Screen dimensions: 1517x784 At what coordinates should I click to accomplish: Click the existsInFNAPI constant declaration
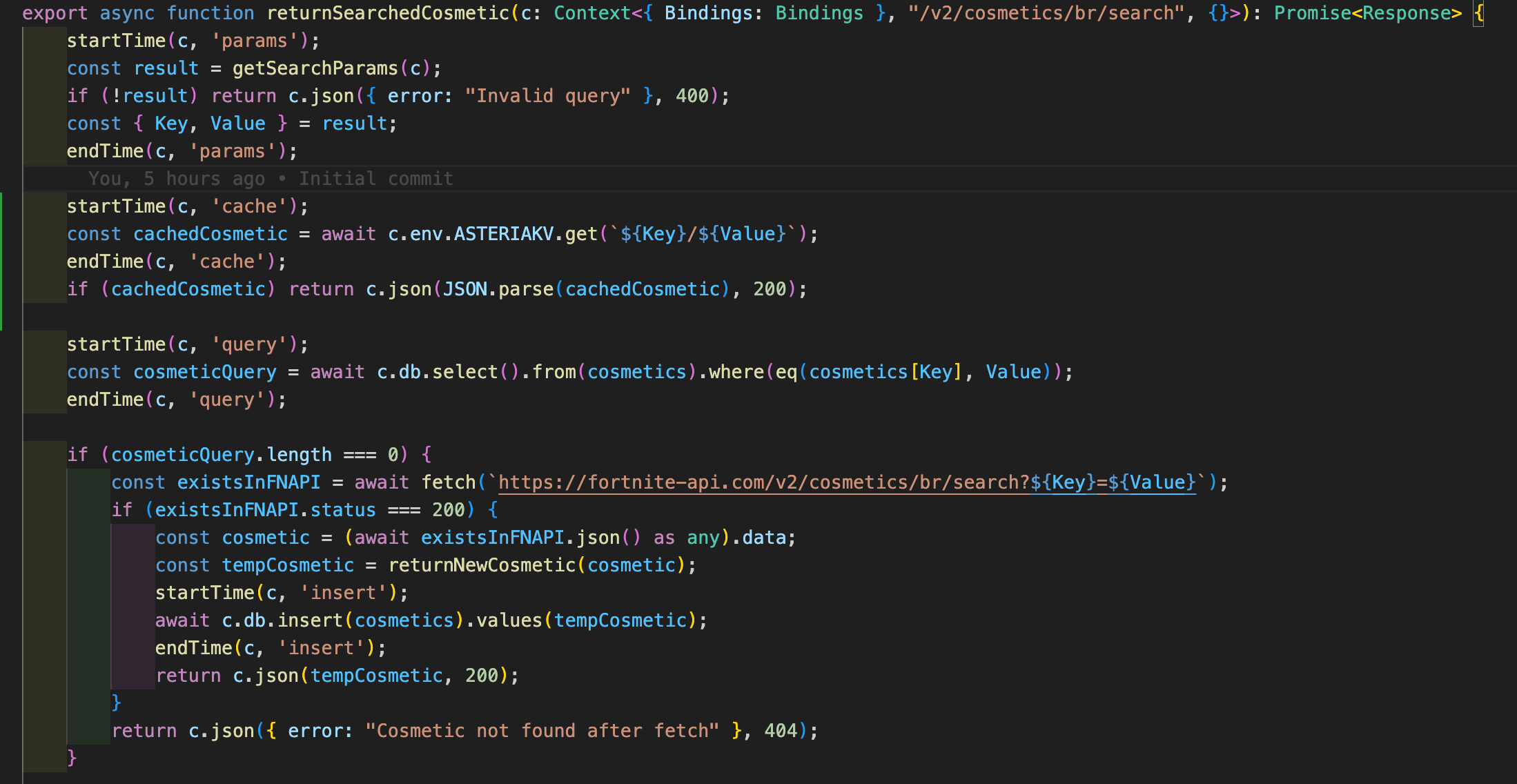pos(248,482)
